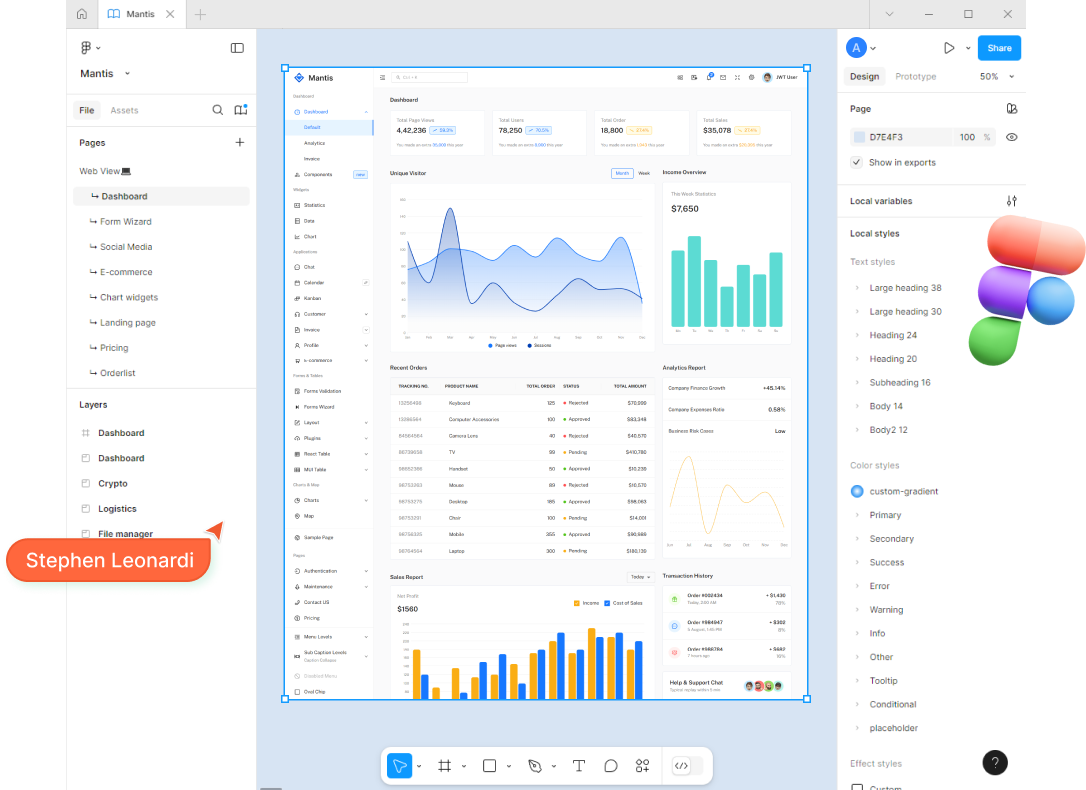1086x790 pixels.
Task: Select the Frame tool
Action: (444, 765)
